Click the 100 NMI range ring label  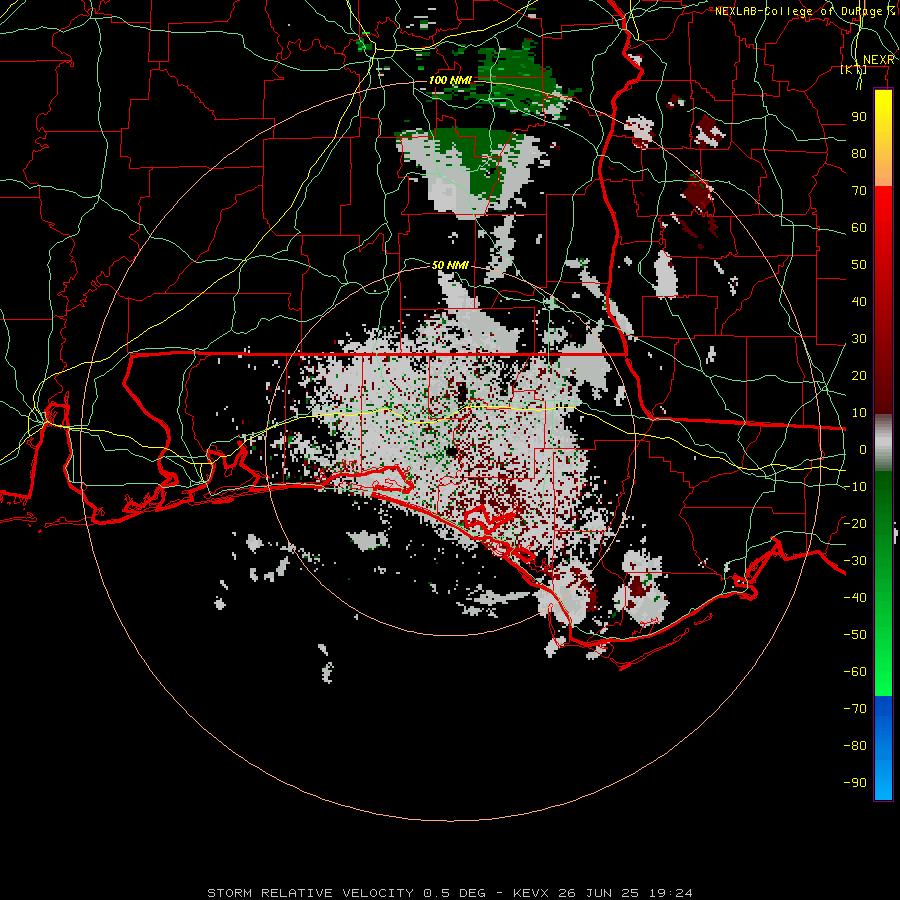450,80
